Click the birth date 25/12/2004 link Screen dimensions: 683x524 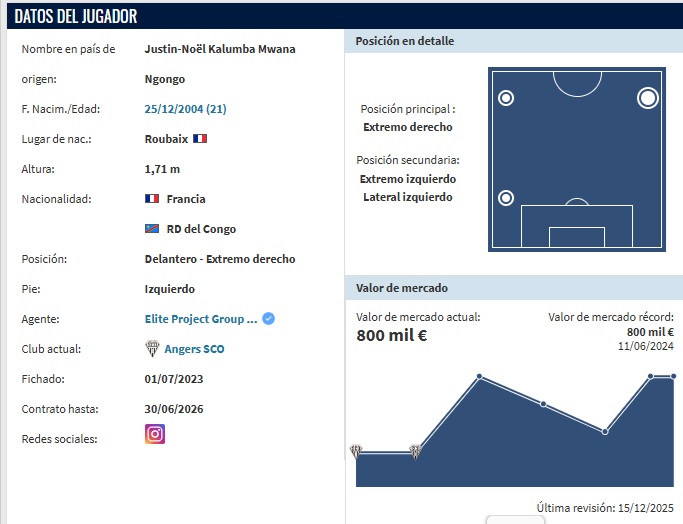point(184,109)
